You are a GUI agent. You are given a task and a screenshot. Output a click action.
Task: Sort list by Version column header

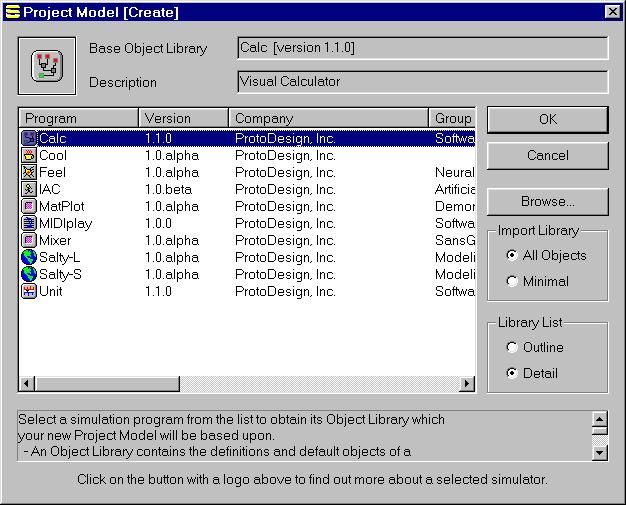183,119
